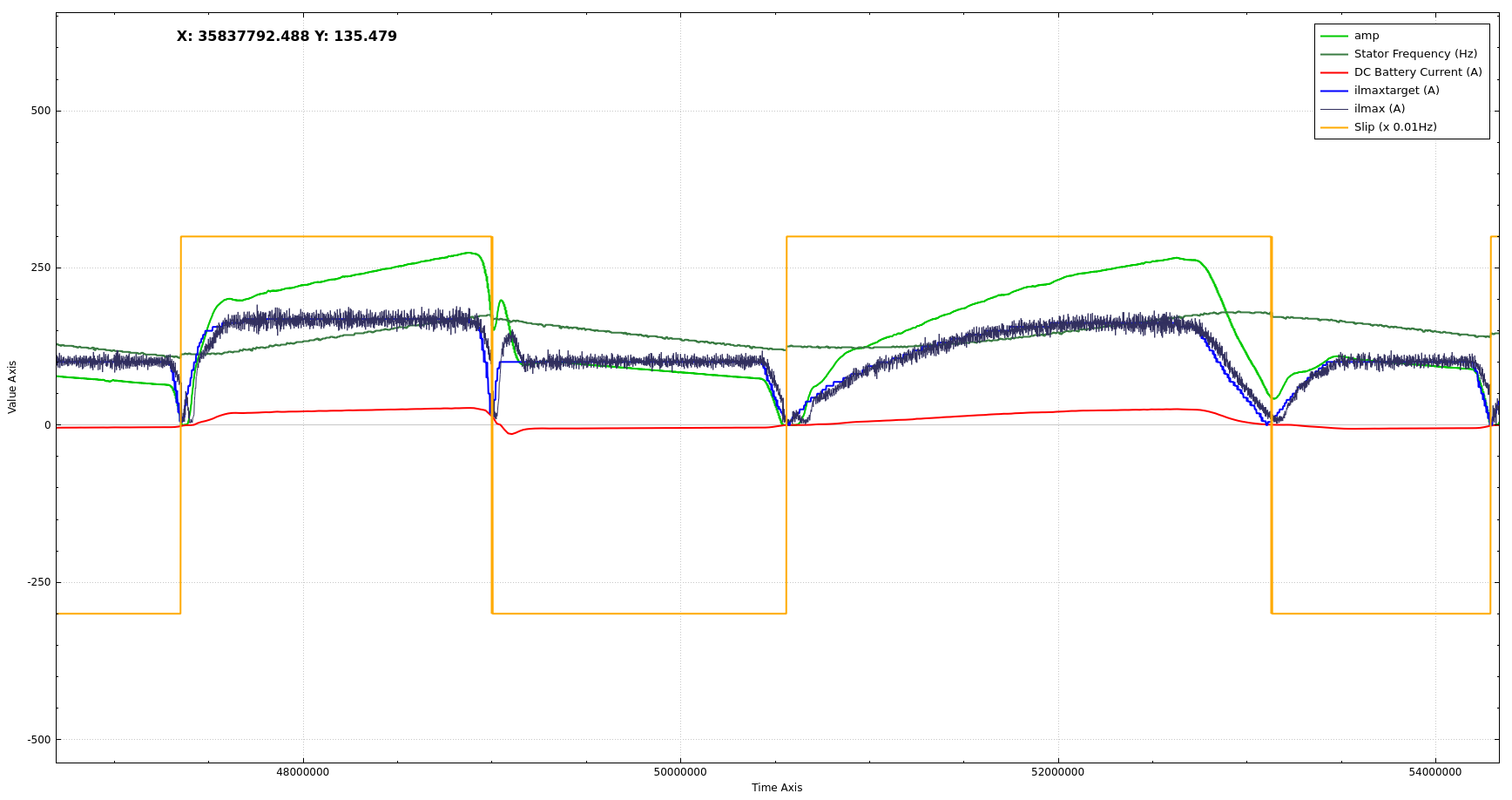Click the 50000000 time axis tick label

[x=680, y=772]
